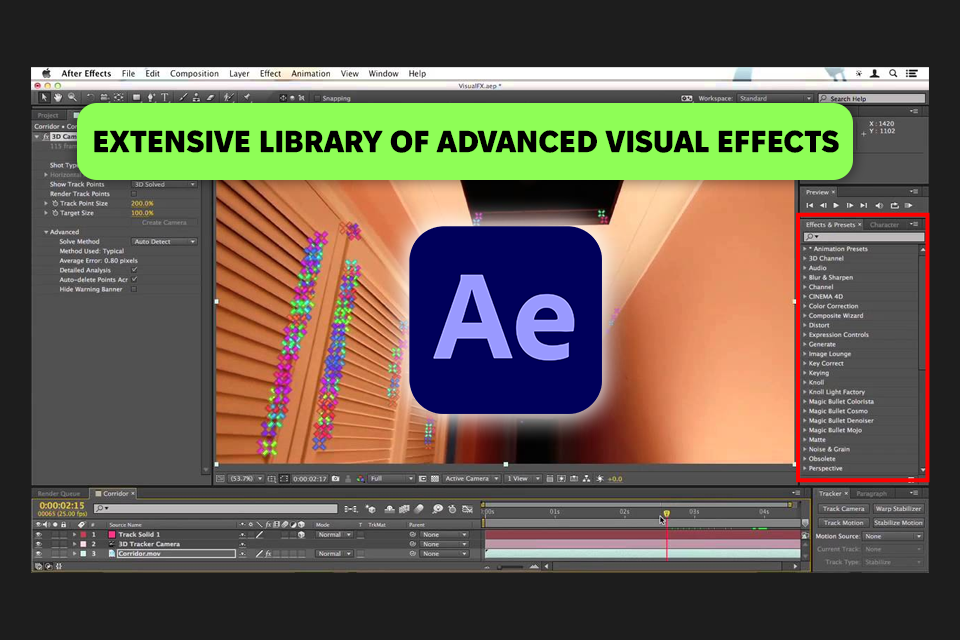Expand Blur & Sharpen effects category
Image resolution: width=960 pixels, height=640 pixels.
804,277
